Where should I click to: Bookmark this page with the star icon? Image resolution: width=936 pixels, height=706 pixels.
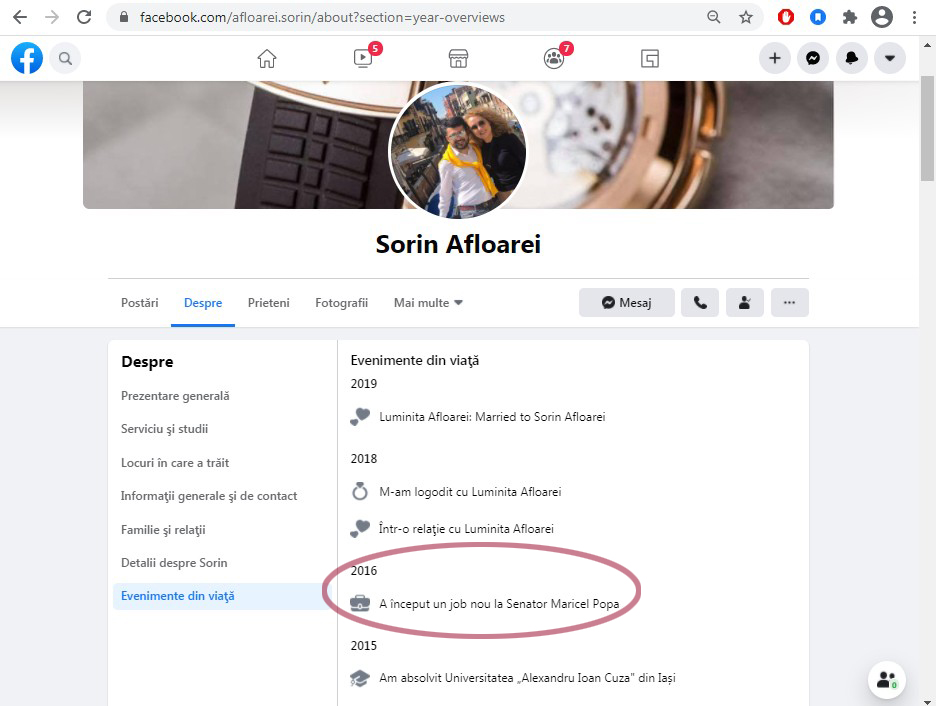(745, 17)
